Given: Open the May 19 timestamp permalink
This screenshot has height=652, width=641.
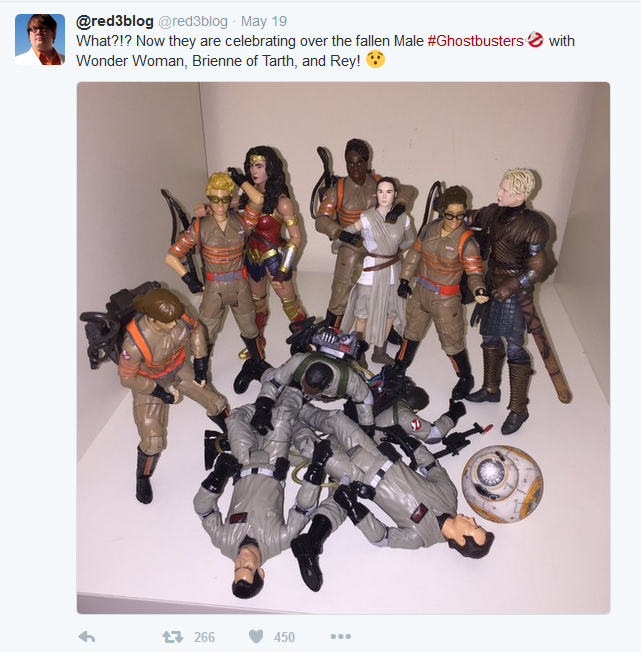Looking at the screenshot, I should pos(264,21).
